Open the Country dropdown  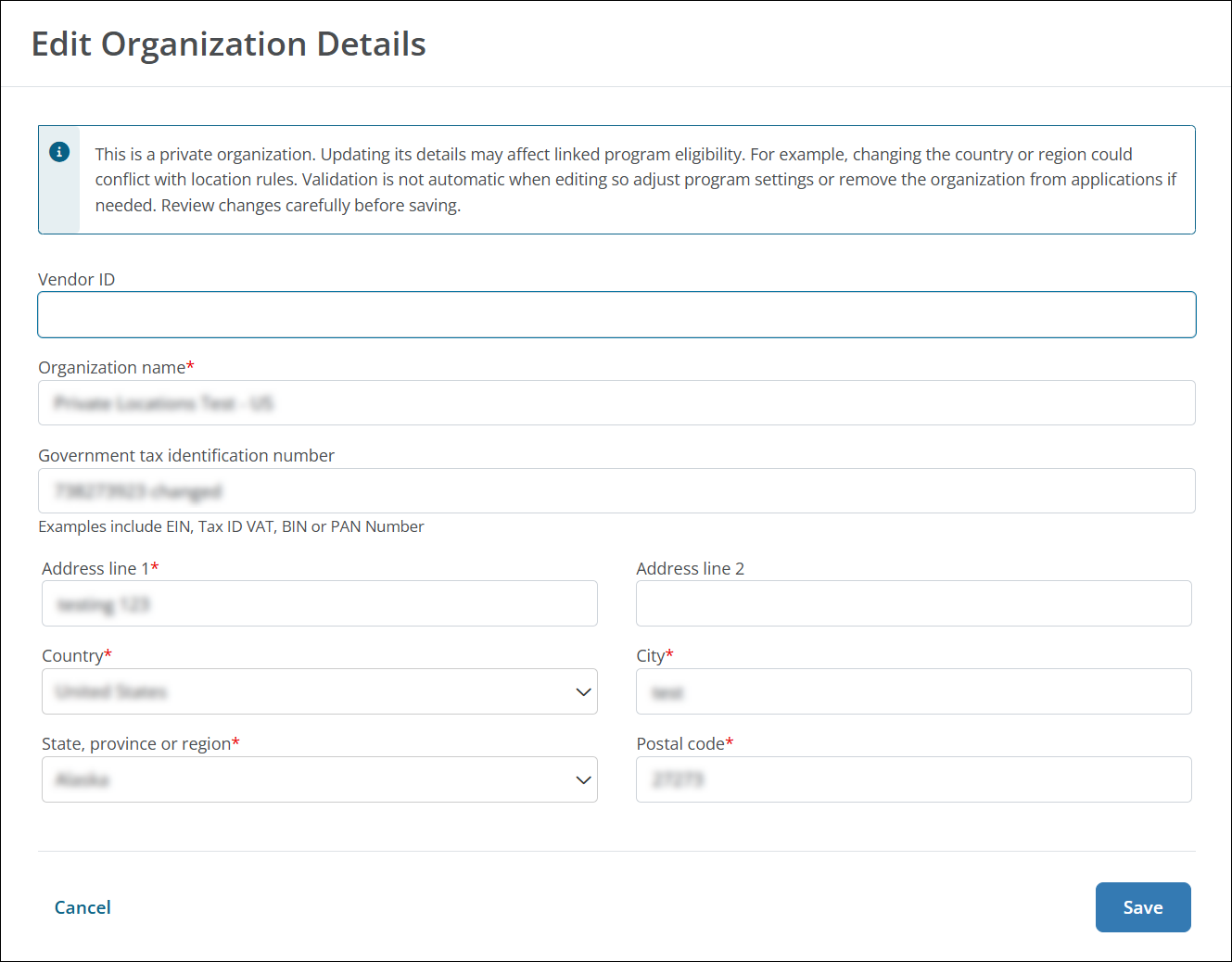pos(320,691)
